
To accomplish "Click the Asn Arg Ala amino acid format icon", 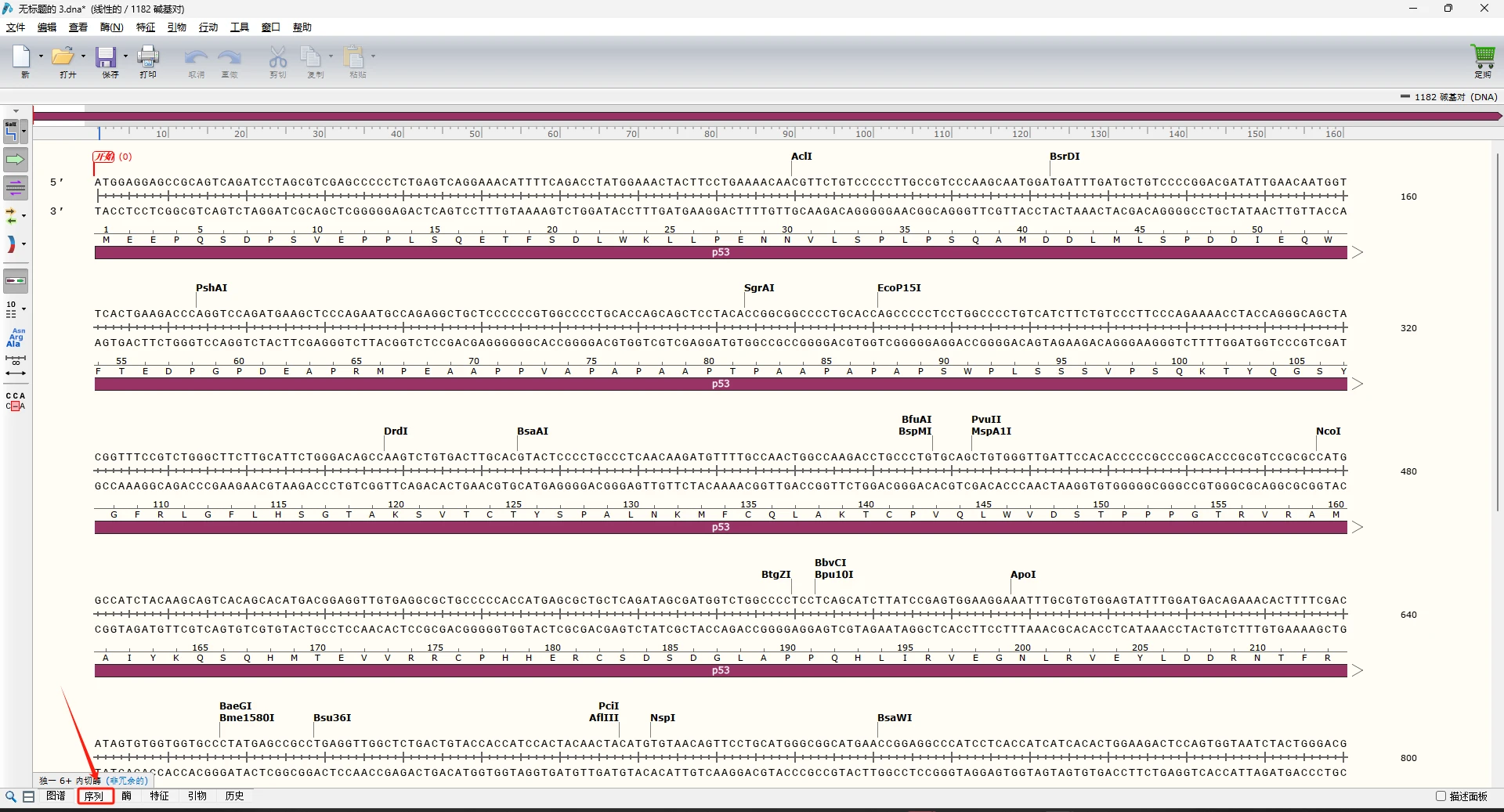I will click(x=15, y=337).
